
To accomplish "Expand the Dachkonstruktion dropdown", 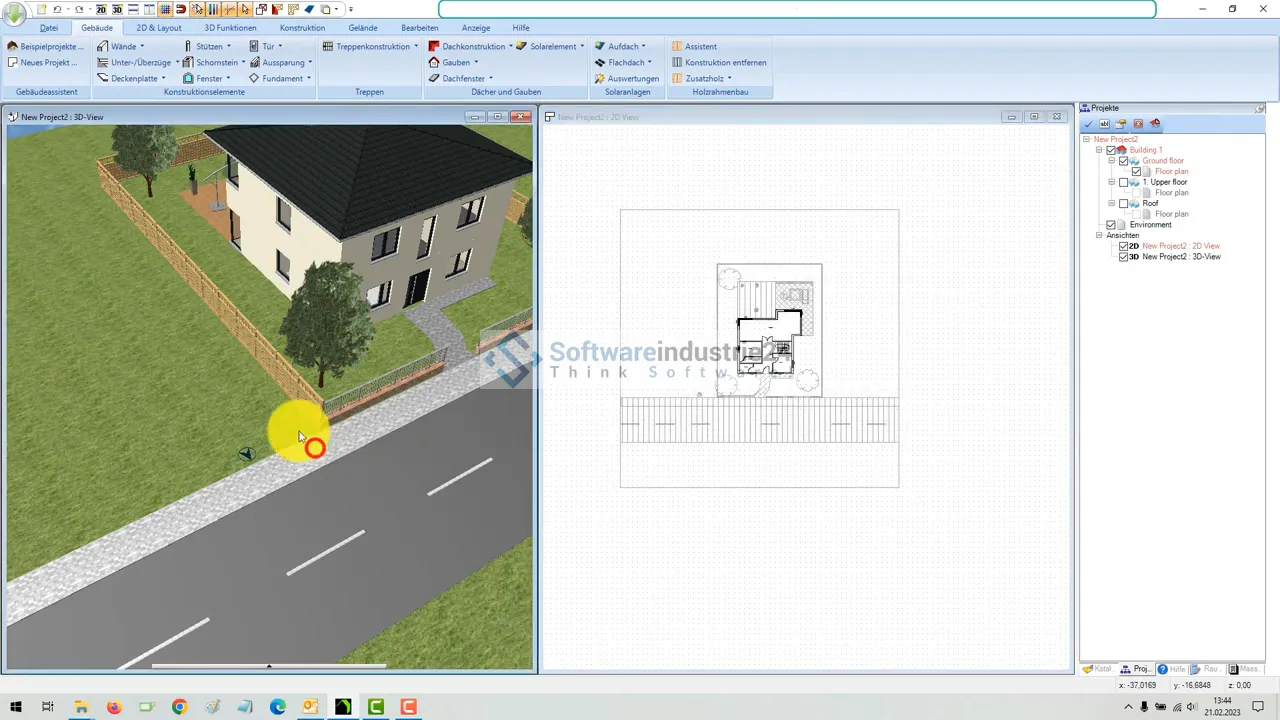I will tap(511, 46).
